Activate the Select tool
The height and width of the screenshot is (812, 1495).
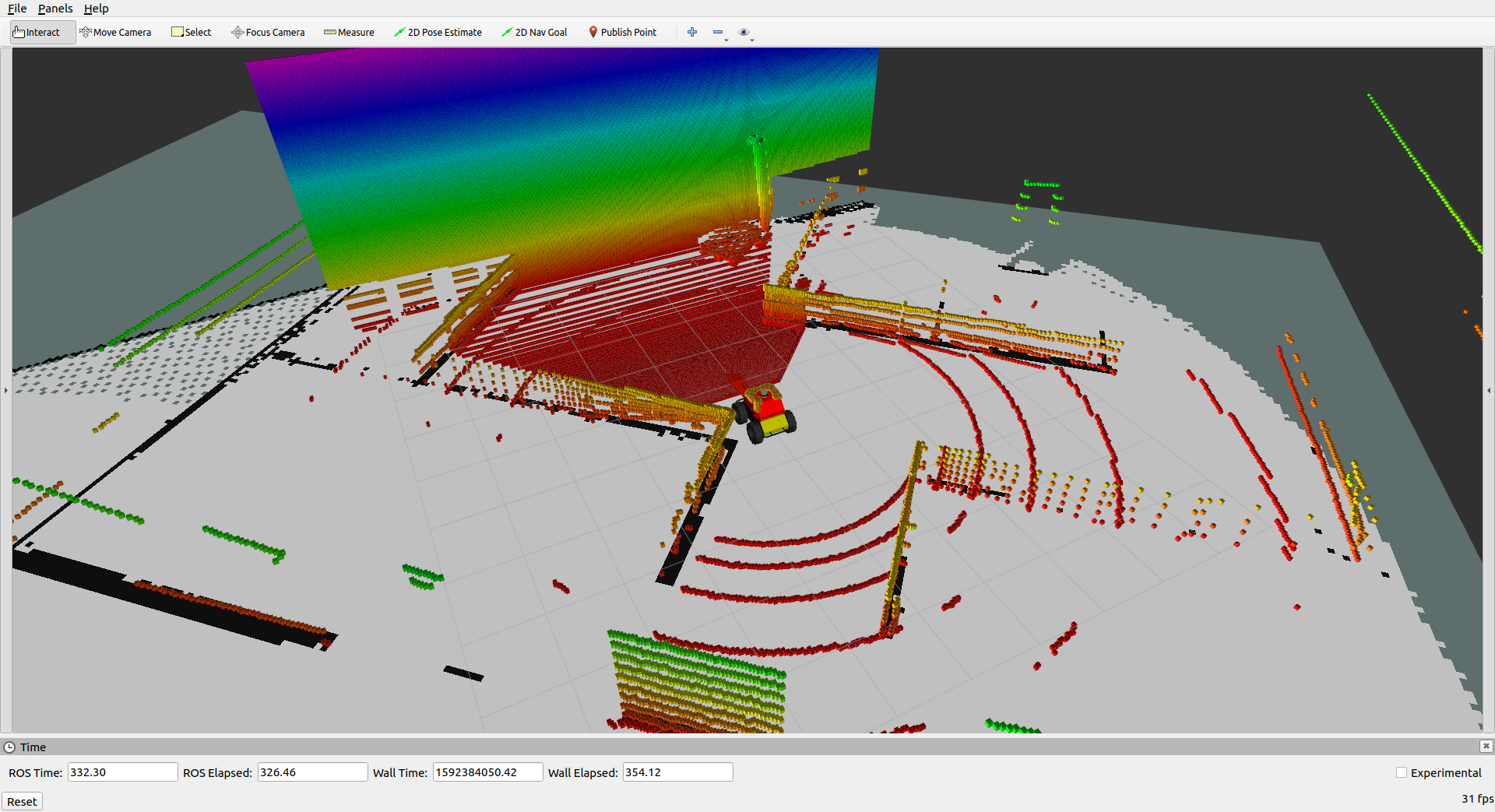click(x=192, y=32)
